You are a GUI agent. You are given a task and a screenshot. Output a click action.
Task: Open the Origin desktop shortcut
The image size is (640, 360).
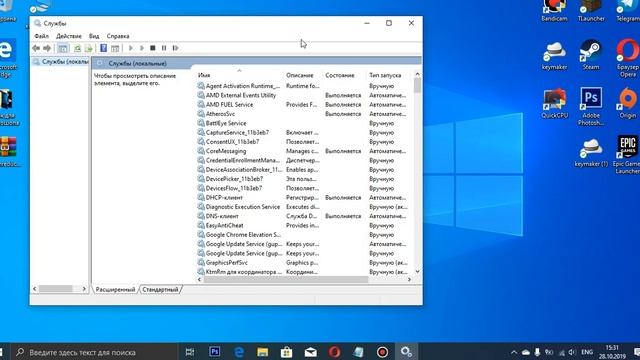[x=628, y=103]
